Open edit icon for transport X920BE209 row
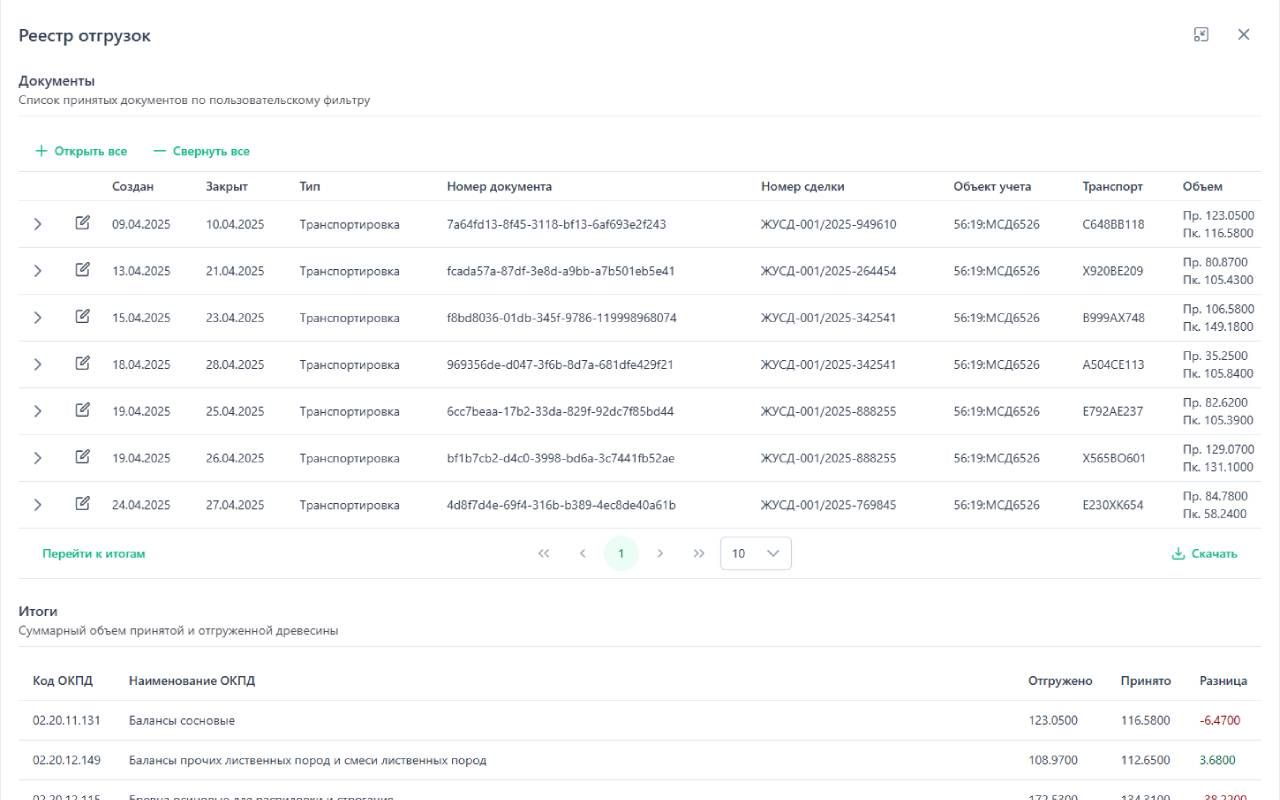1280x800 pixels. tap(83, 270)
